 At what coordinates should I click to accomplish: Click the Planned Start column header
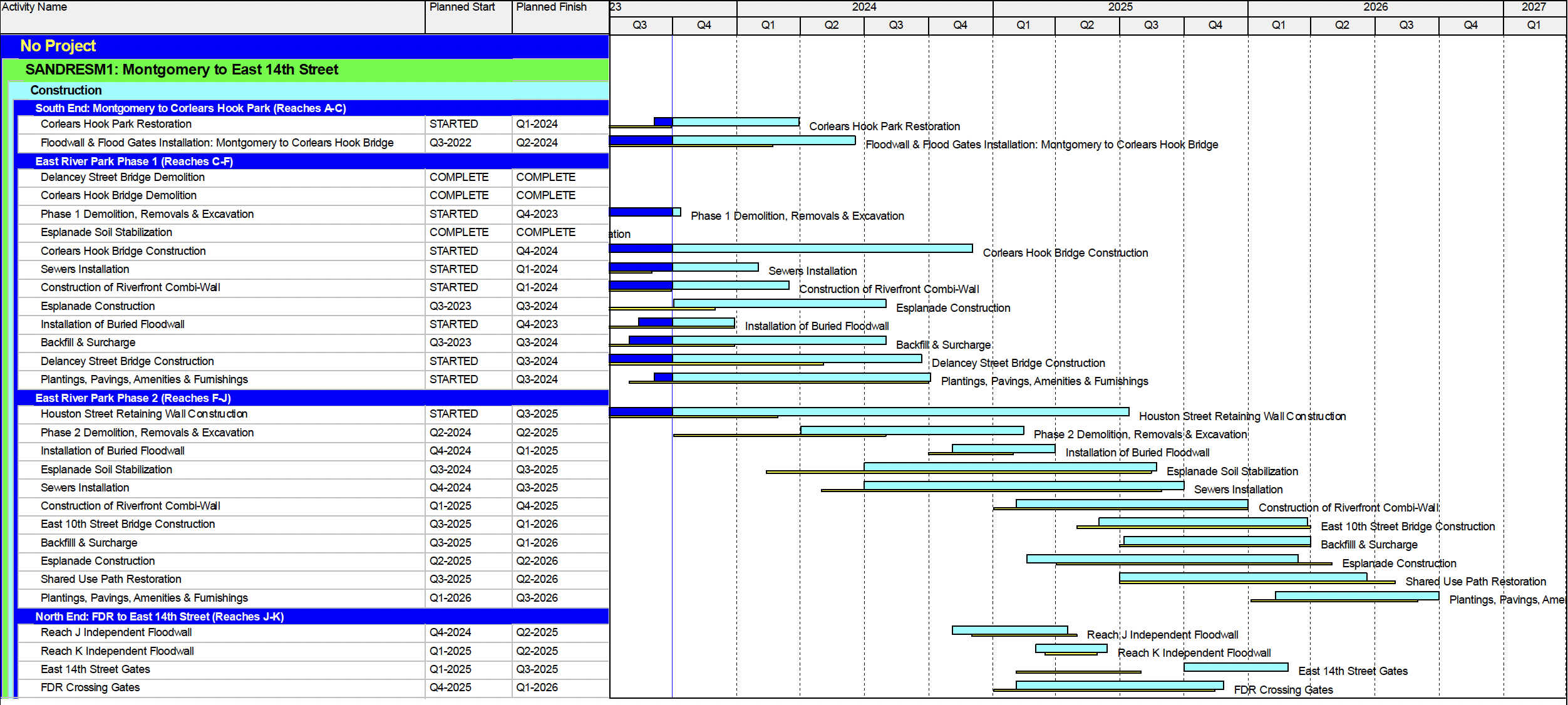(x=468, y=17)
